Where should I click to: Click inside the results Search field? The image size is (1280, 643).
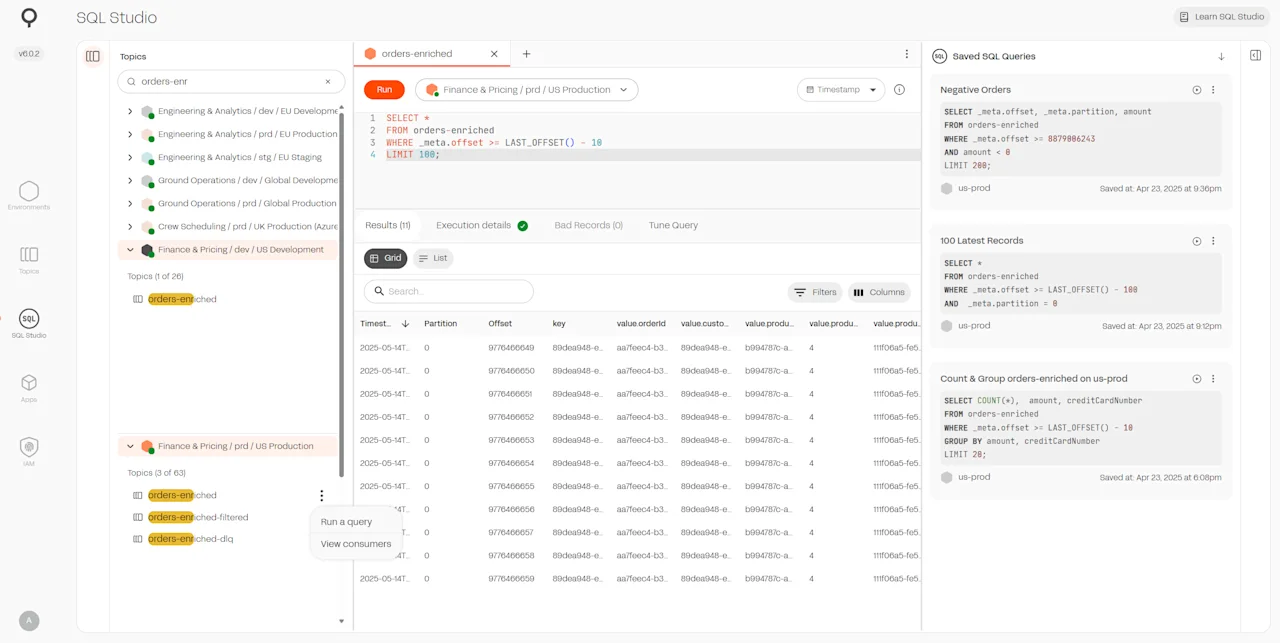click(448, 292)
